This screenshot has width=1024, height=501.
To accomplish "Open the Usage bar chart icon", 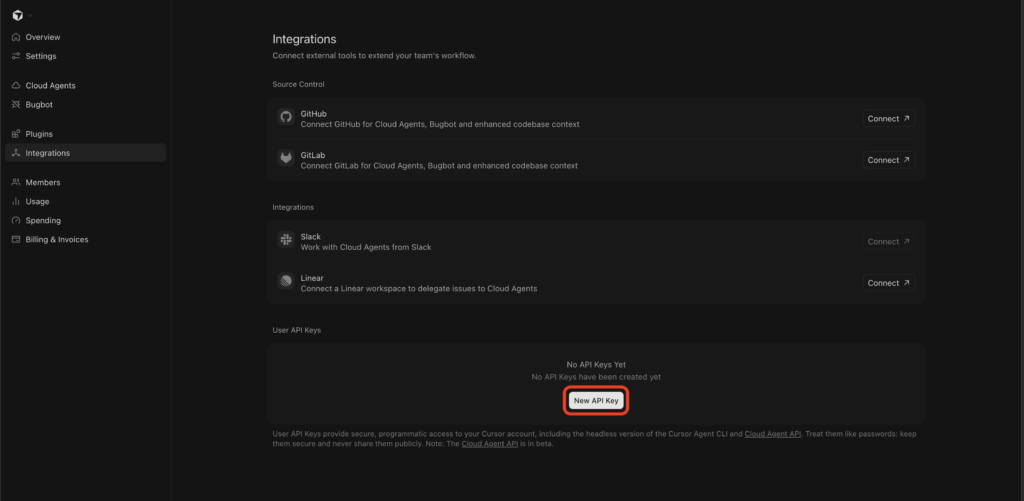I will pos(16,201).
